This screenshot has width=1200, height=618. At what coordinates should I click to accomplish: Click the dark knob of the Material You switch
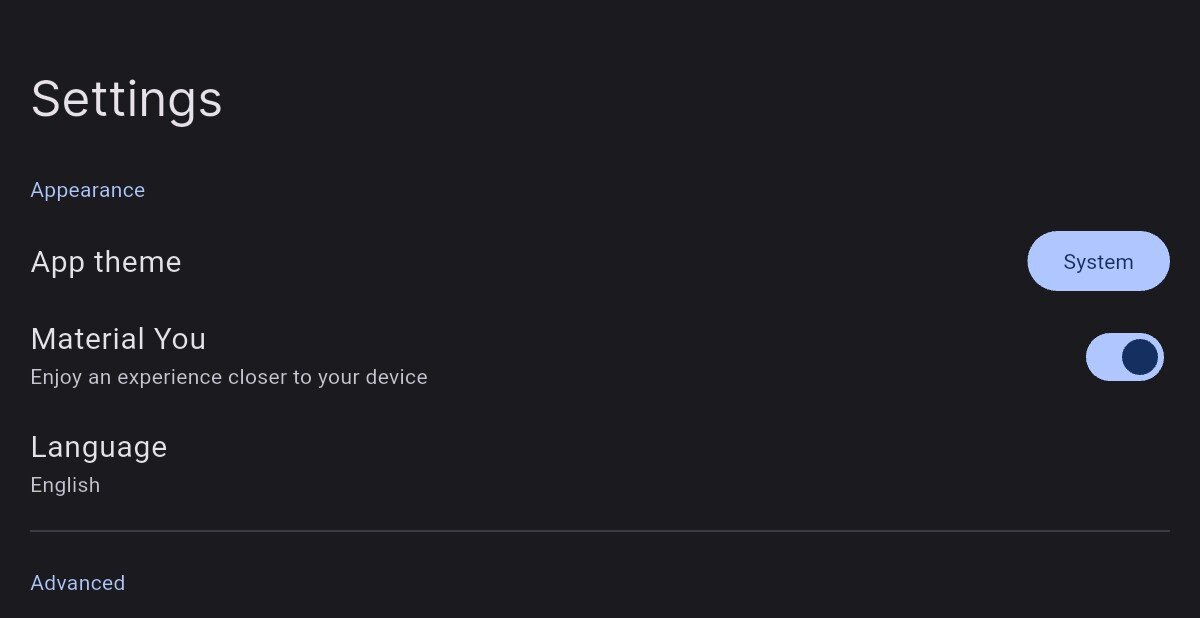(1140, 357)
